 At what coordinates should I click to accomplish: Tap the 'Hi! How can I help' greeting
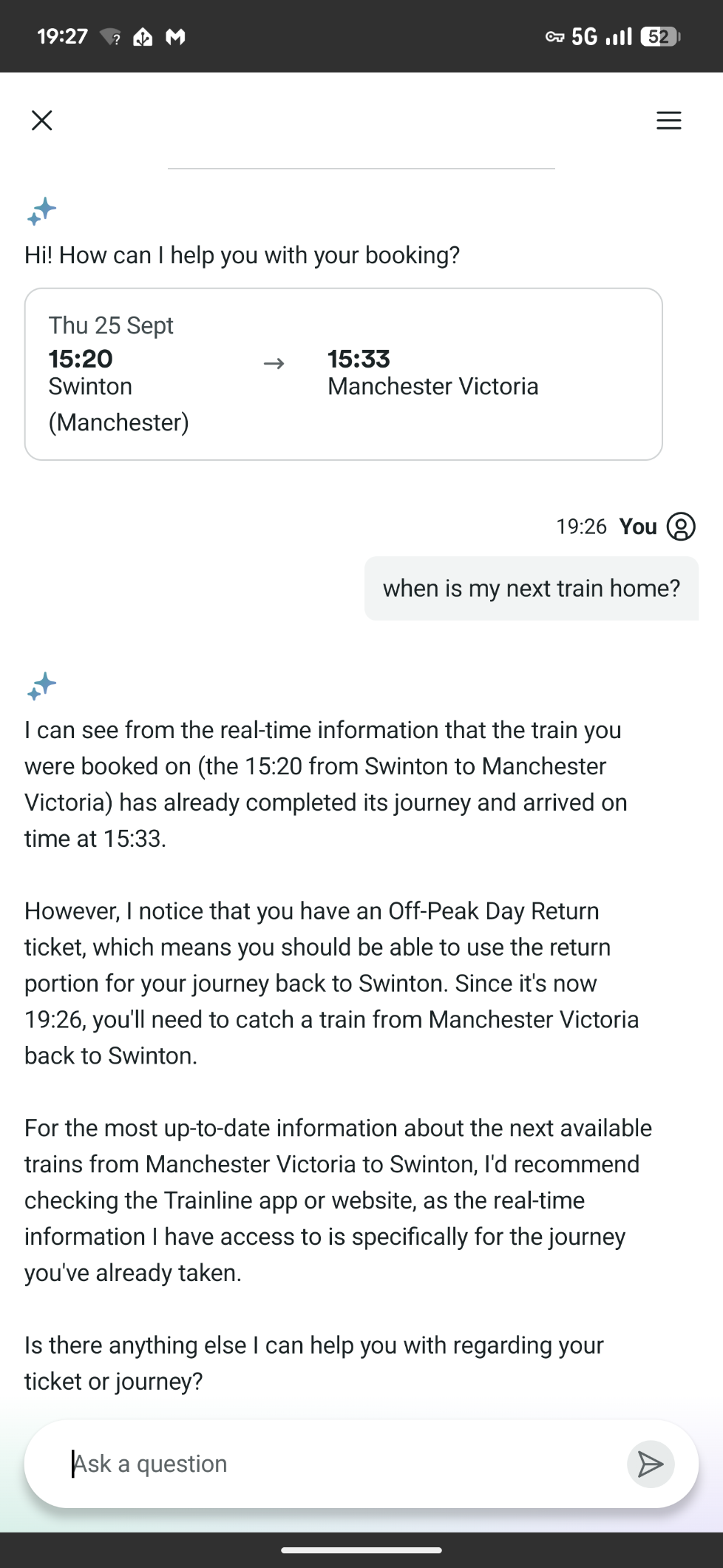[242, 255]
